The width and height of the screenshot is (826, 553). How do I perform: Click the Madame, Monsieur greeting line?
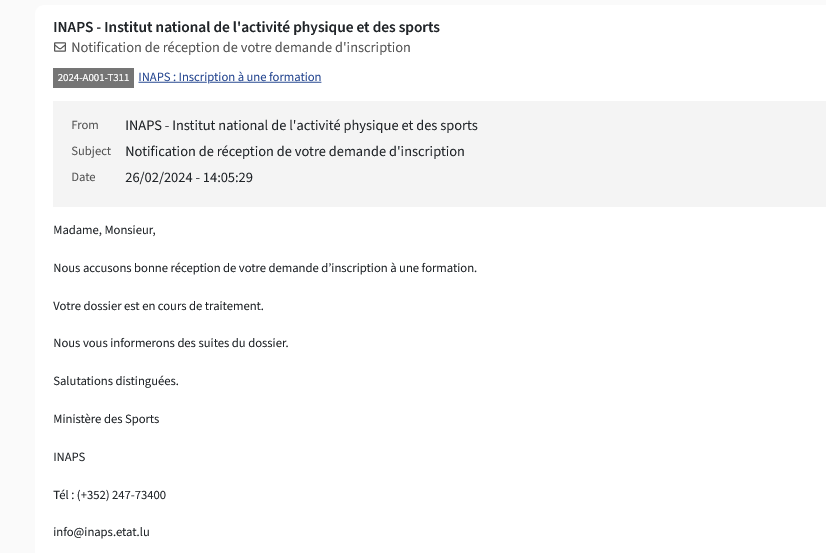pyautogui.click(x=104, y=230)
